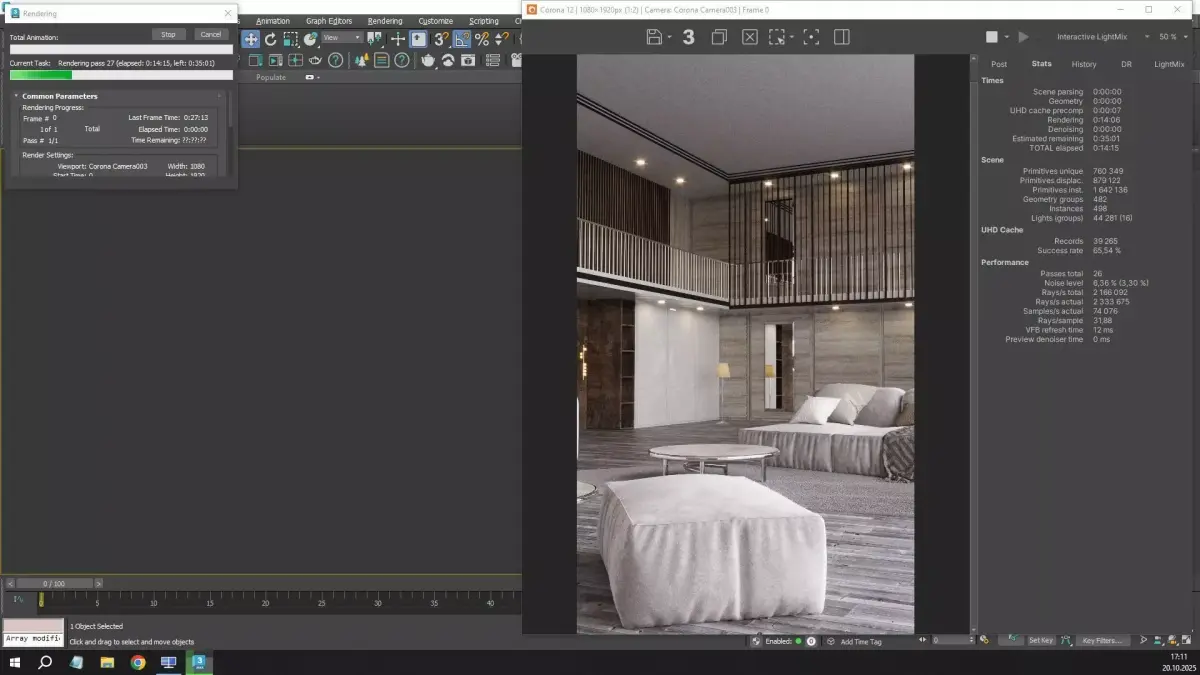
Task: Open Chrome from the taskbar
Action: pyautogui.click(x=138, y=662)
